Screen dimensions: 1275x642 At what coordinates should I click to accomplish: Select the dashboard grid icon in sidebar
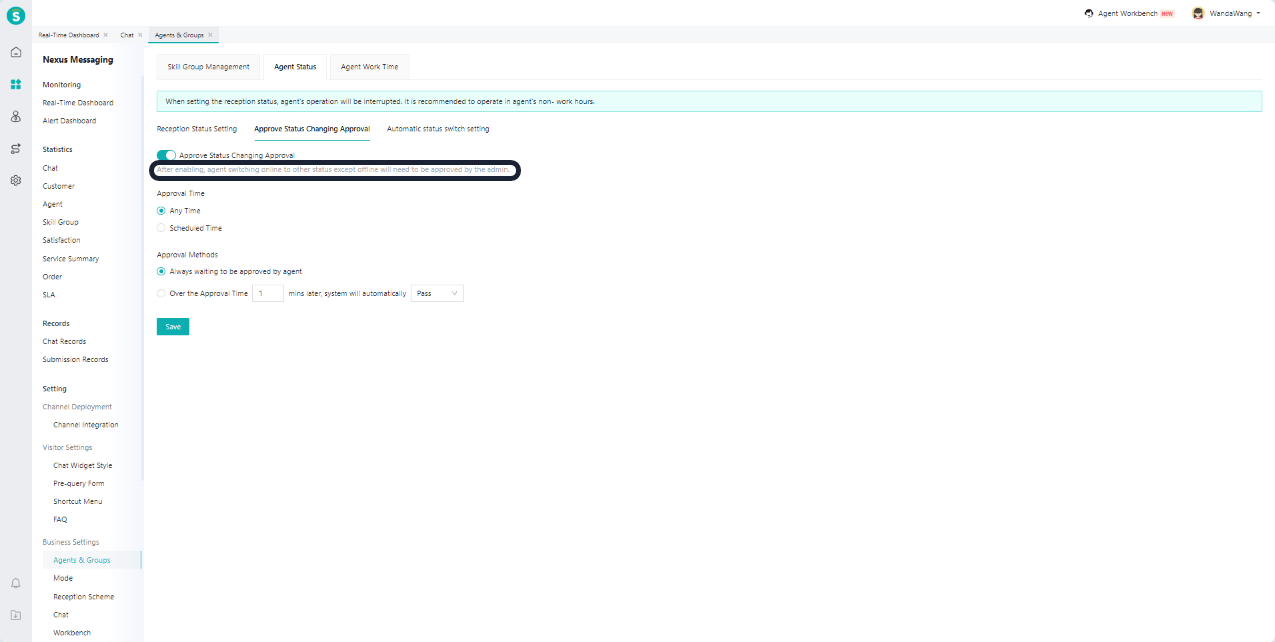point(15,84)
